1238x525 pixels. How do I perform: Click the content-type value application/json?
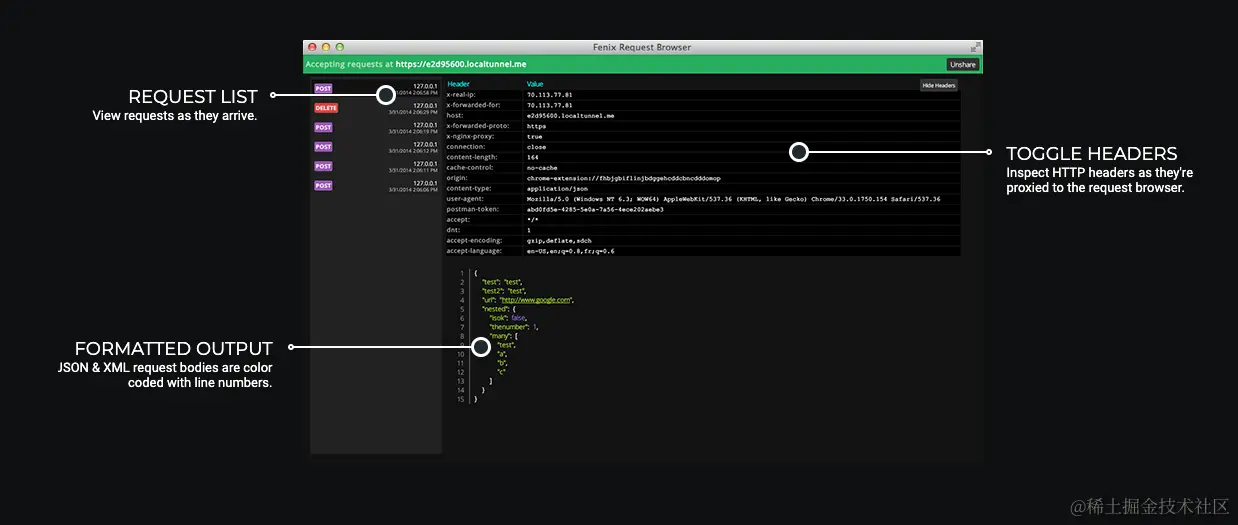pos(558,188)
